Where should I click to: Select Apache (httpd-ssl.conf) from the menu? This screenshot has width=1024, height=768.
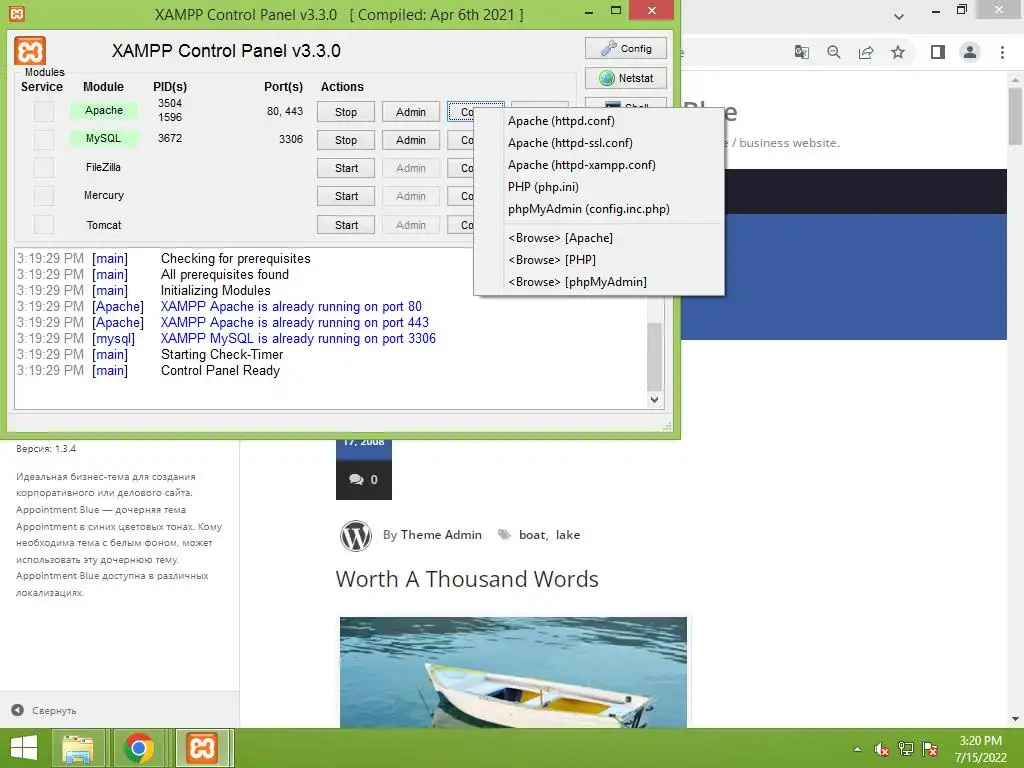(x=599, y=143)
